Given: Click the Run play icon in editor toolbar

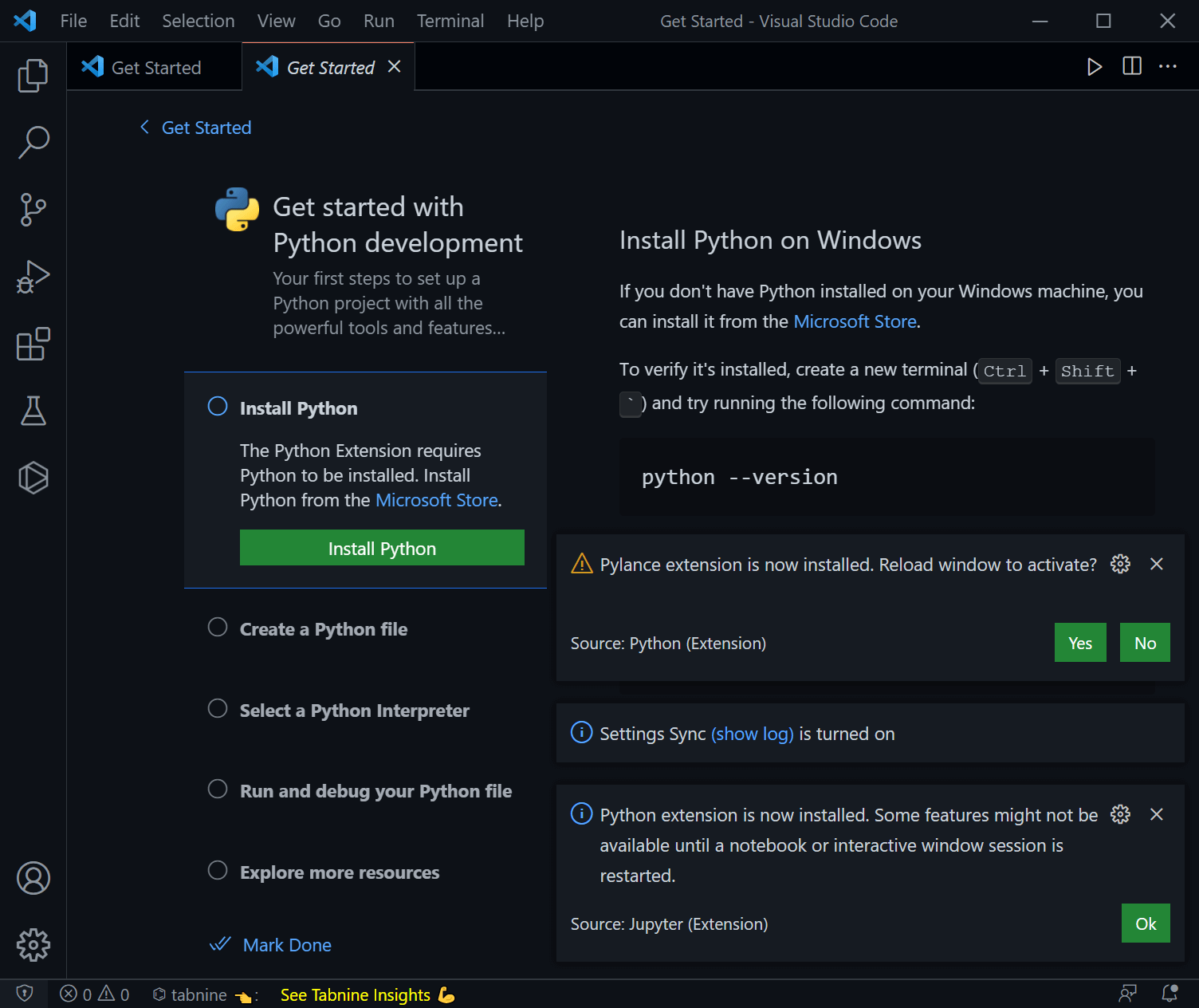Looking at the screenshot, I should pyautogui.click(x=1095, y=67).
